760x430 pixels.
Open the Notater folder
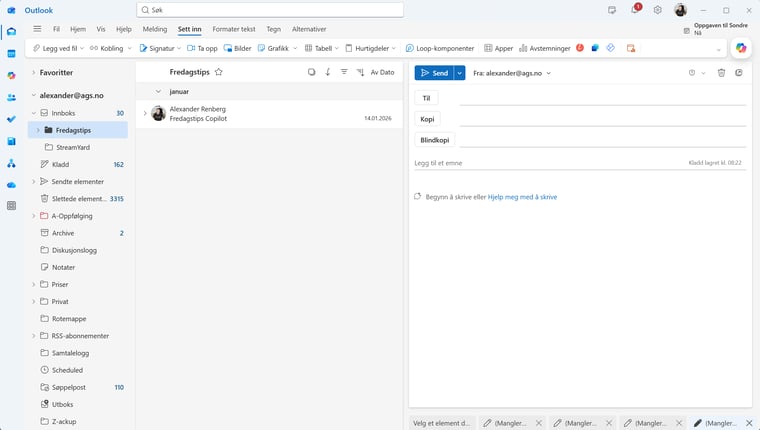coord(78,267)
